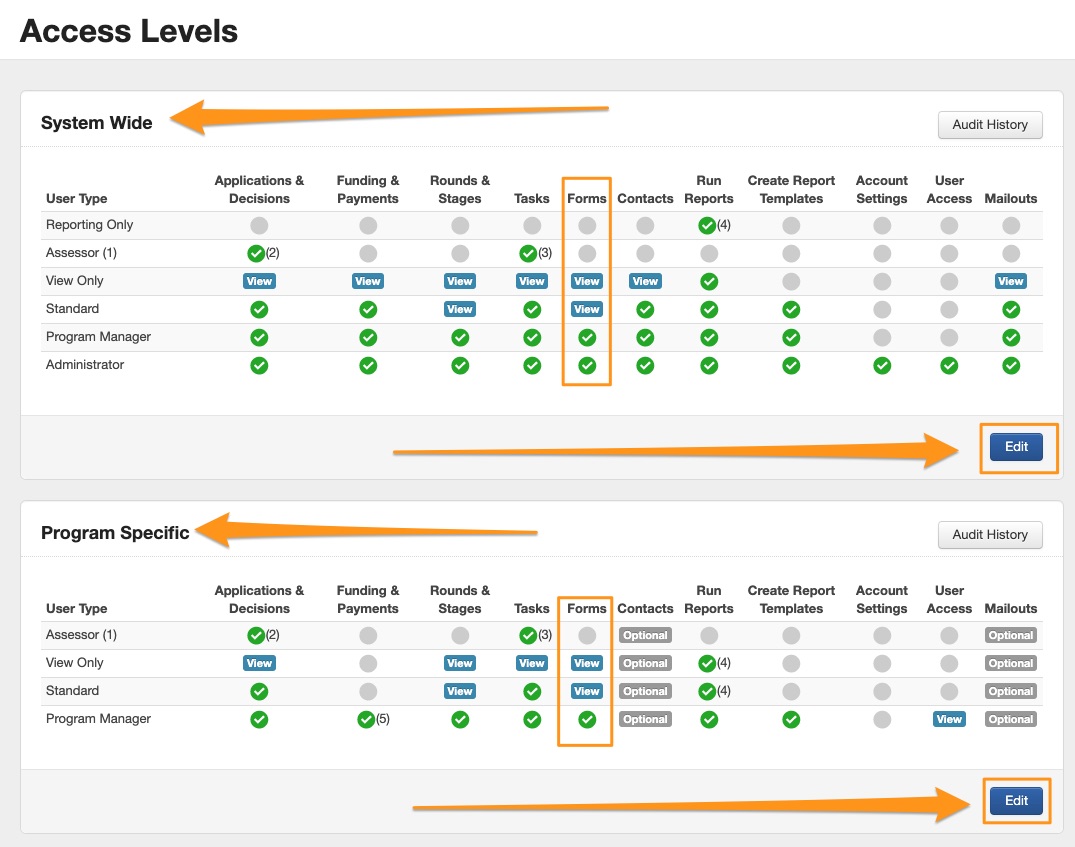The width and height of the screenshot is (1075, 847).
Task: Click System Wide Forms column header
Action: [x=587, y=199]
